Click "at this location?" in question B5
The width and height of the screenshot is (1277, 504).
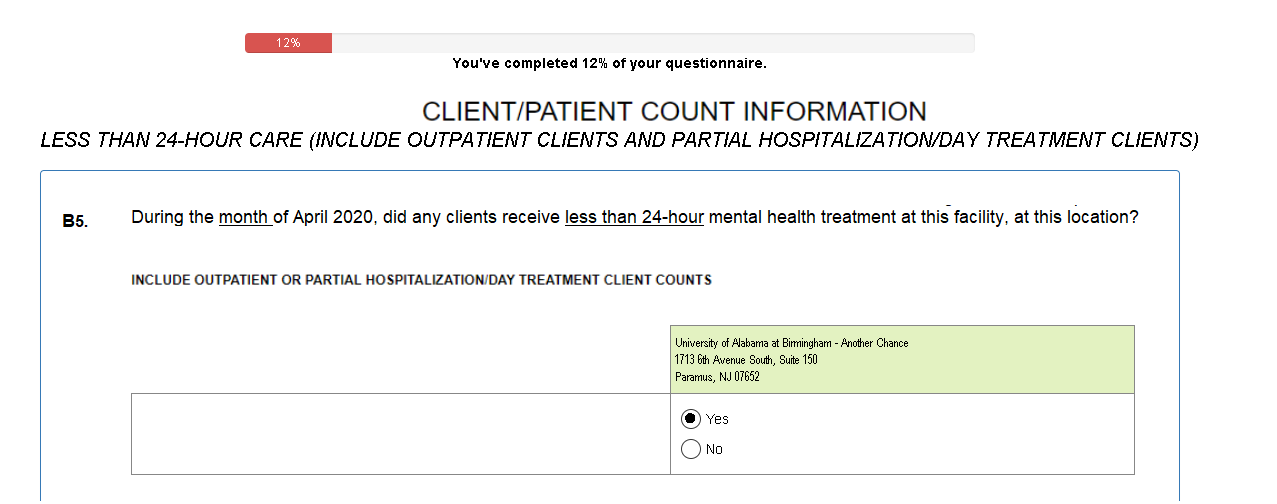coord(1075,217)
